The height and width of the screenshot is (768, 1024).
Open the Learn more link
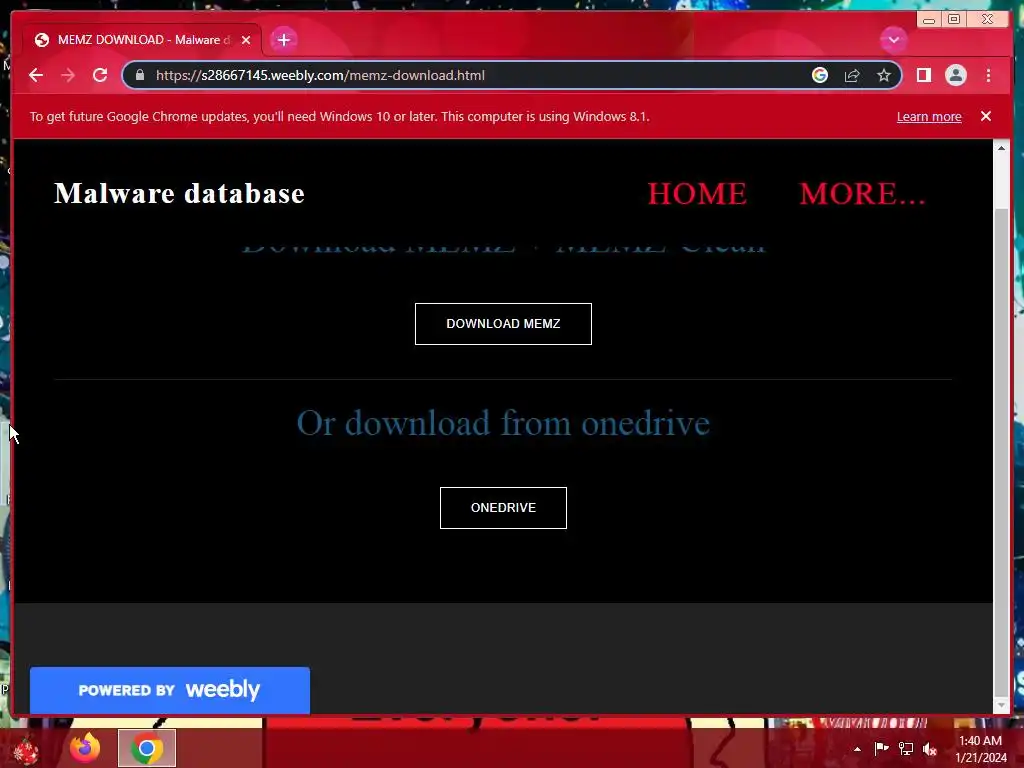pos(929,116)
